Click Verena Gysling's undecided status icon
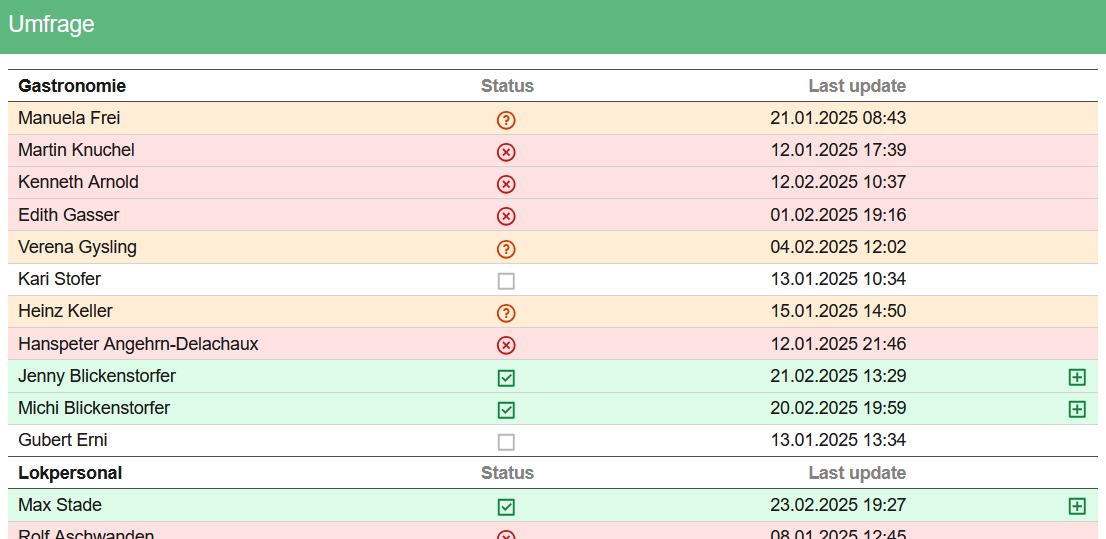Image resolution: width=1106 pixels, height=539 pixels. pos(506,249)
